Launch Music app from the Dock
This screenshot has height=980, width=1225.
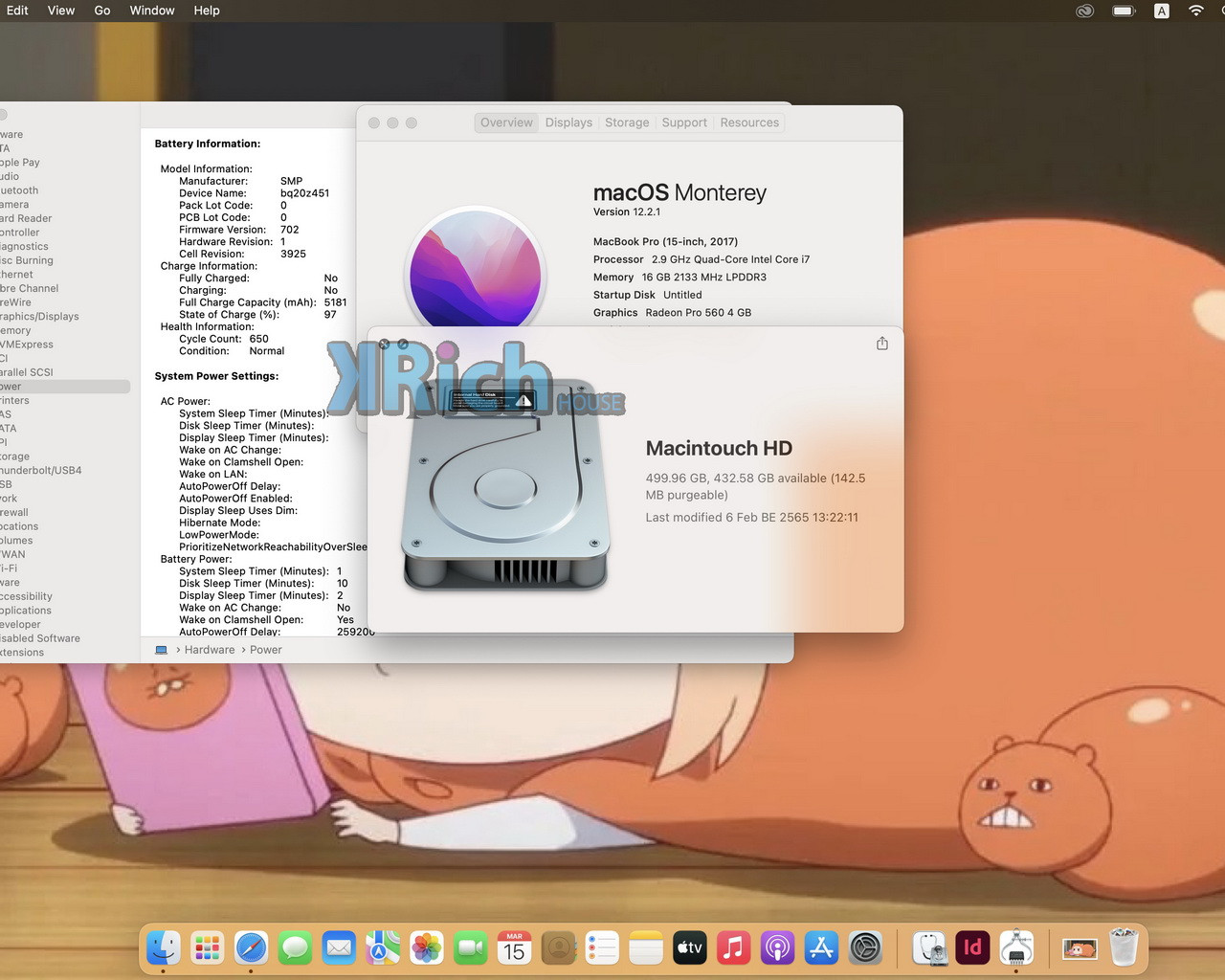coord(733,948)
